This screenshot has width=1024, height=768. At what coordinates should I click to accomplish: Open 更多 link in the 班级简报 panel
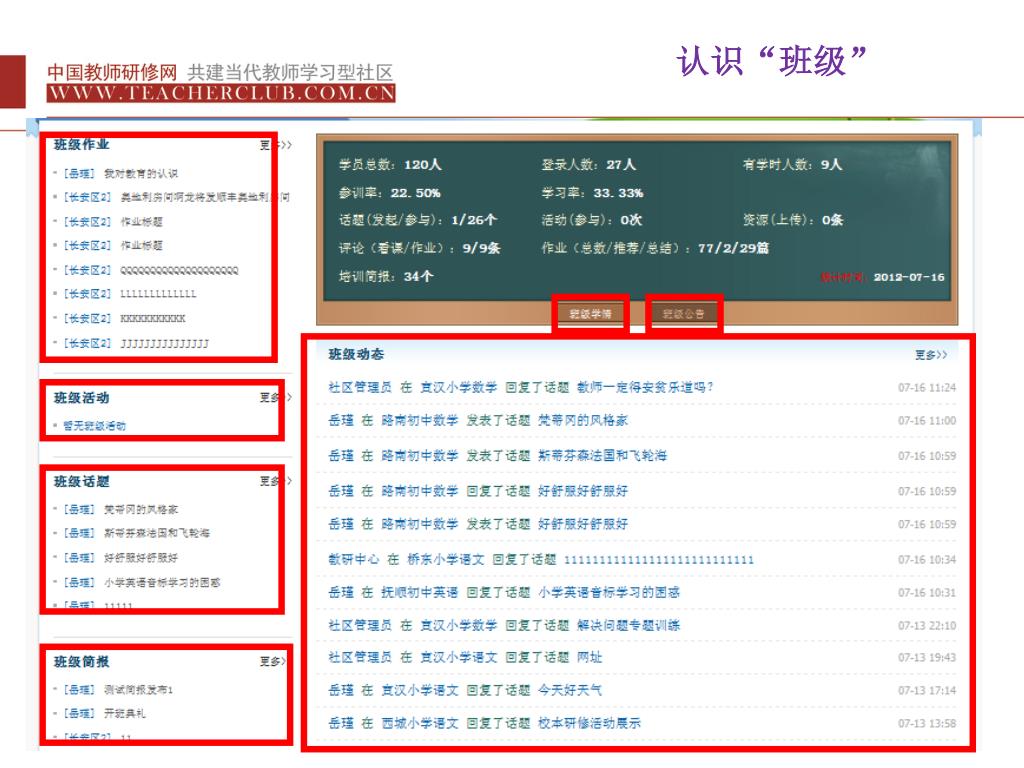(x=273, y=662)
